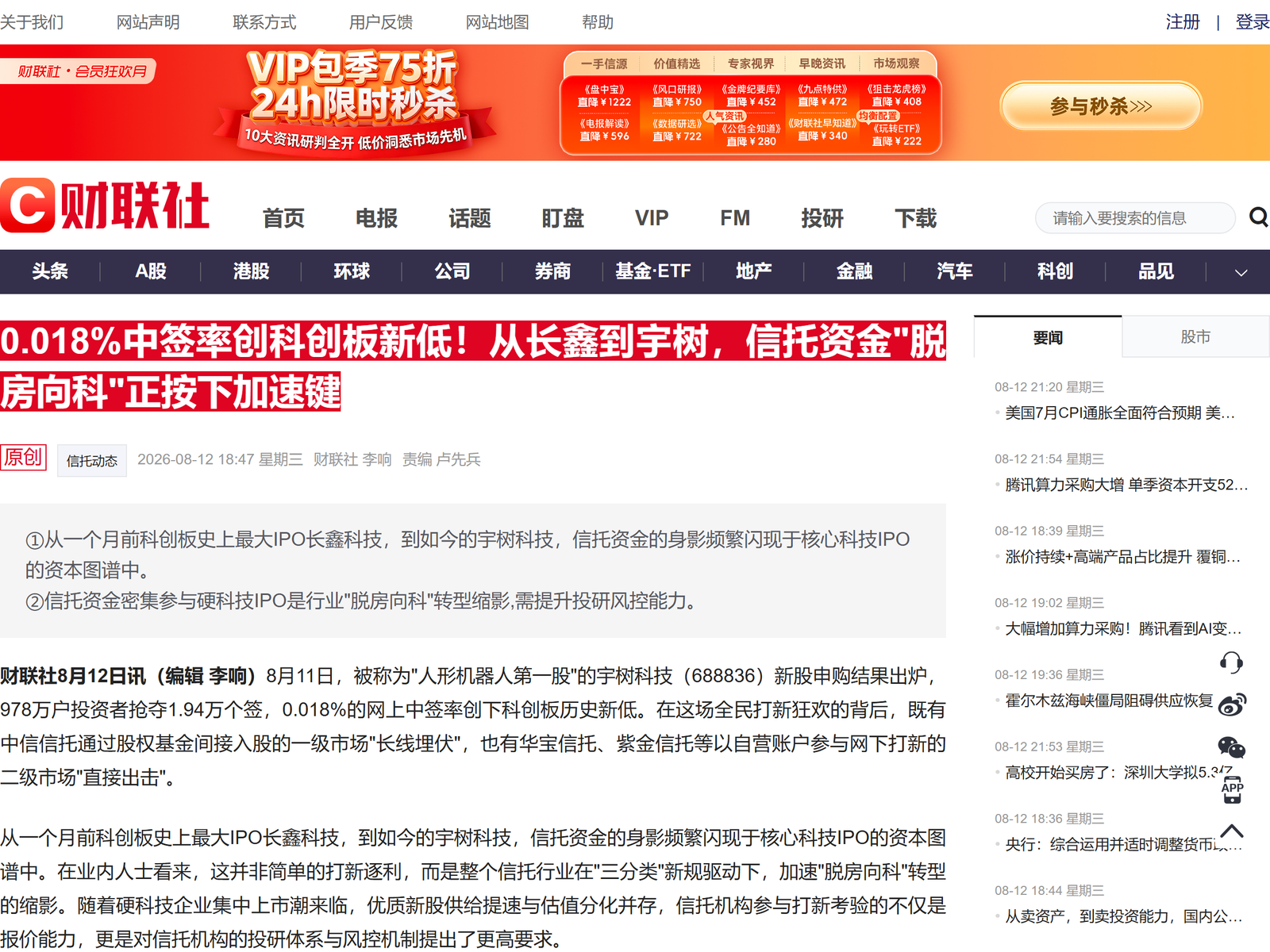Open 电报 in the main navigation
The width and height of the screenshot is (1270, 952).
coord(376,218)
